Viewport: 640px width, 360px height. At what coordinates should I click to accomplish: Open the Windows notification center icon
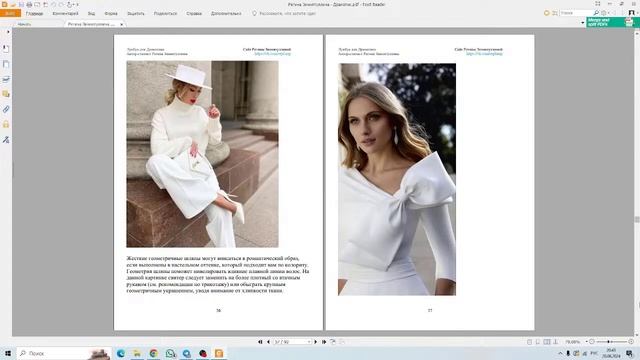(x=630, y=353)
